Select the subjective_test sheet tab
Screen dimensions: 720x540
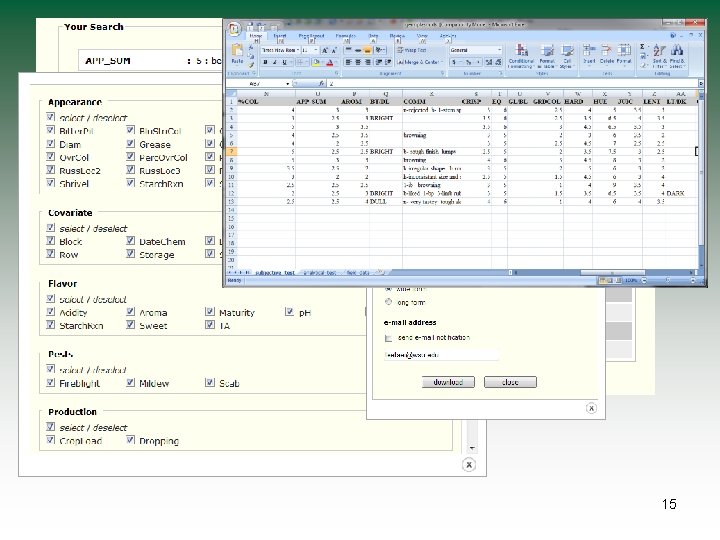(275, 273)
